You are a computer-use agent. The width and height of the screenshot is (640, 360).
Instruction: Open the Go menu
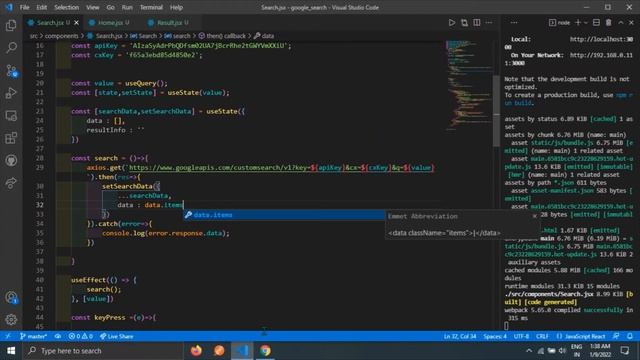click(x=111, y=7)
